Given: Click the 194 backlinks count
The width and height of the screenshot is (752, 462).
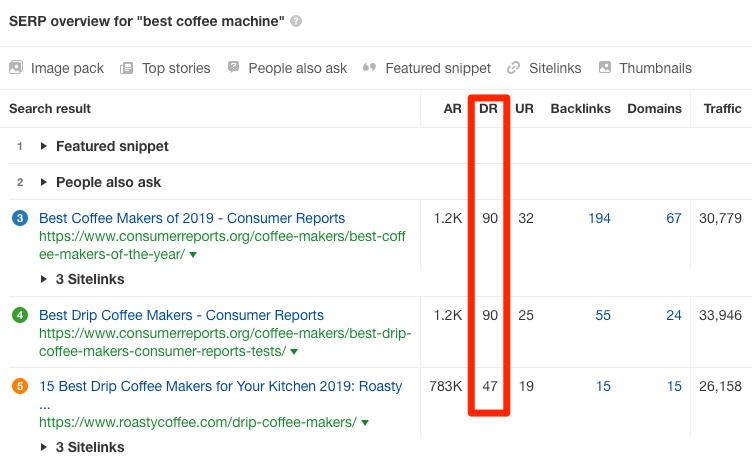Looking at the screenshot, I should coord(599,218).
